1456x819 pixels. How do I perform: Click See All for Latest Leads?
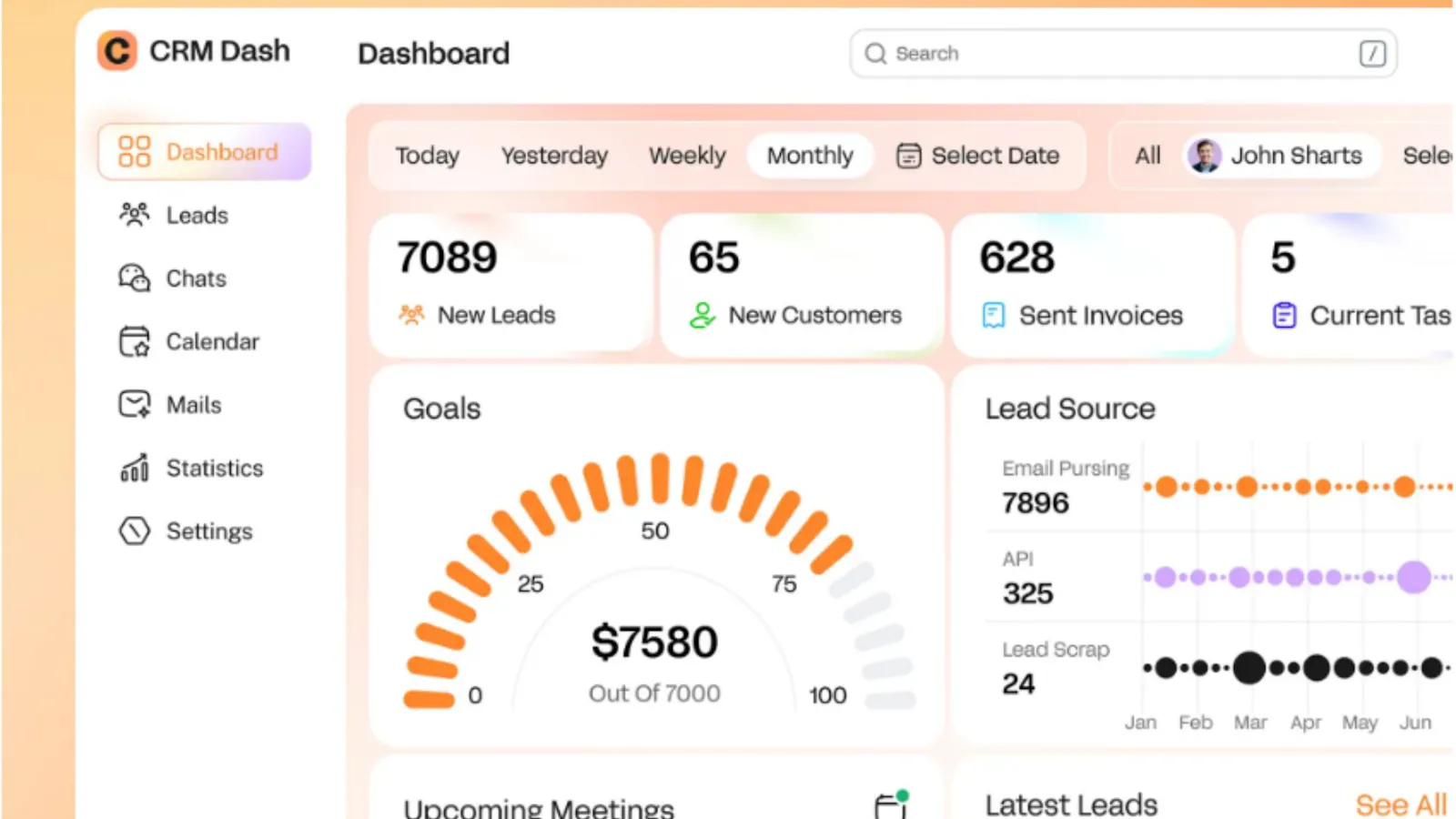1400,804
